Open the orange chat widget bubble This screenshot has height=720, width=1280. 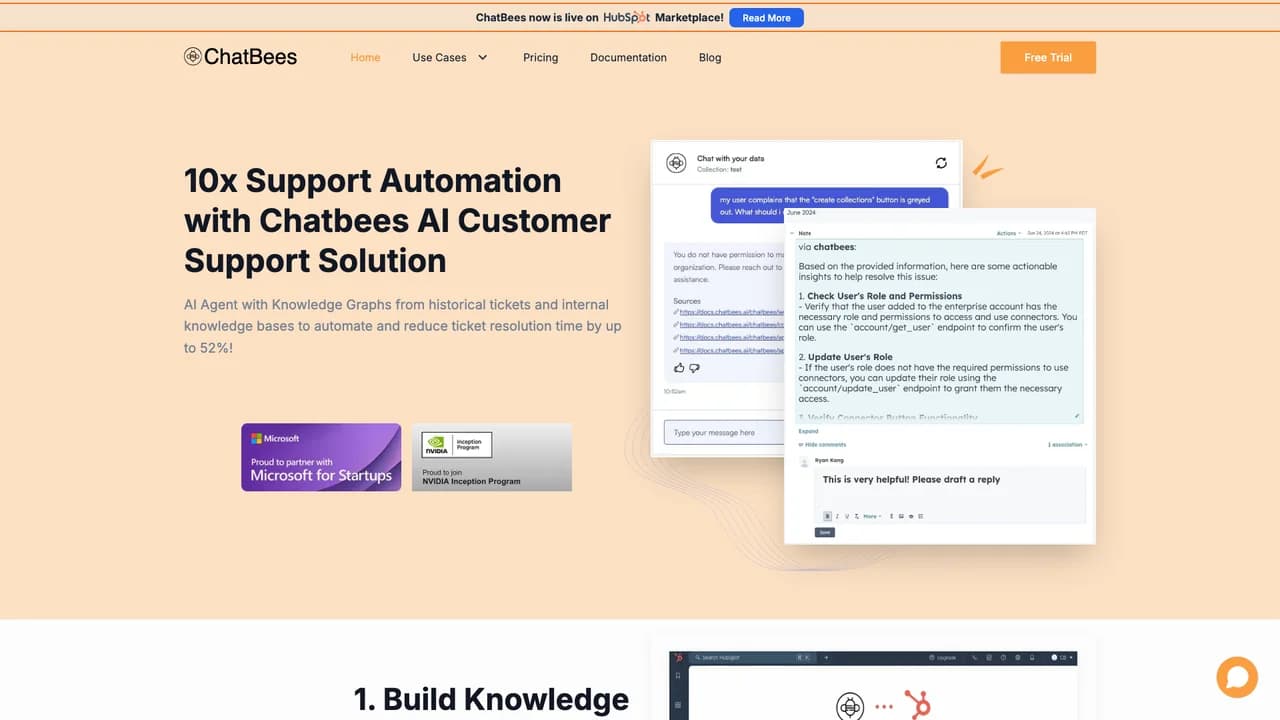coord(1237,677)
